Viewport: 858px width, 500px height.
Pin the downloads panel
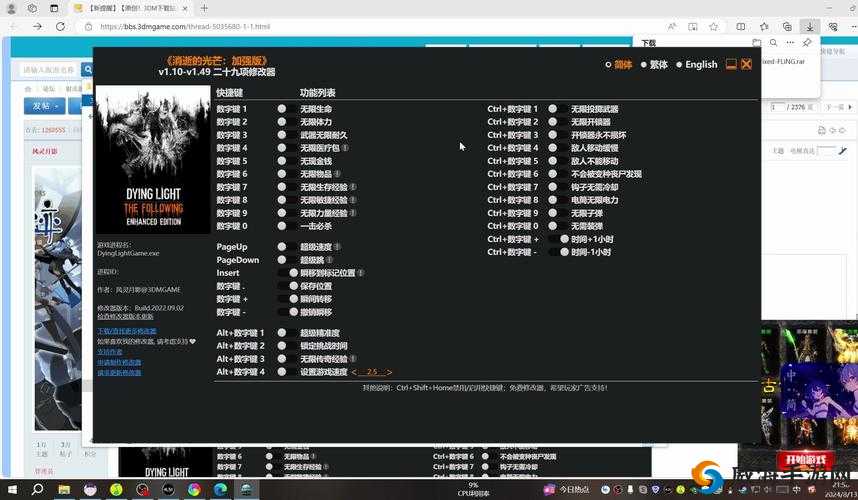pyautogui.click(x=807, y=43)
